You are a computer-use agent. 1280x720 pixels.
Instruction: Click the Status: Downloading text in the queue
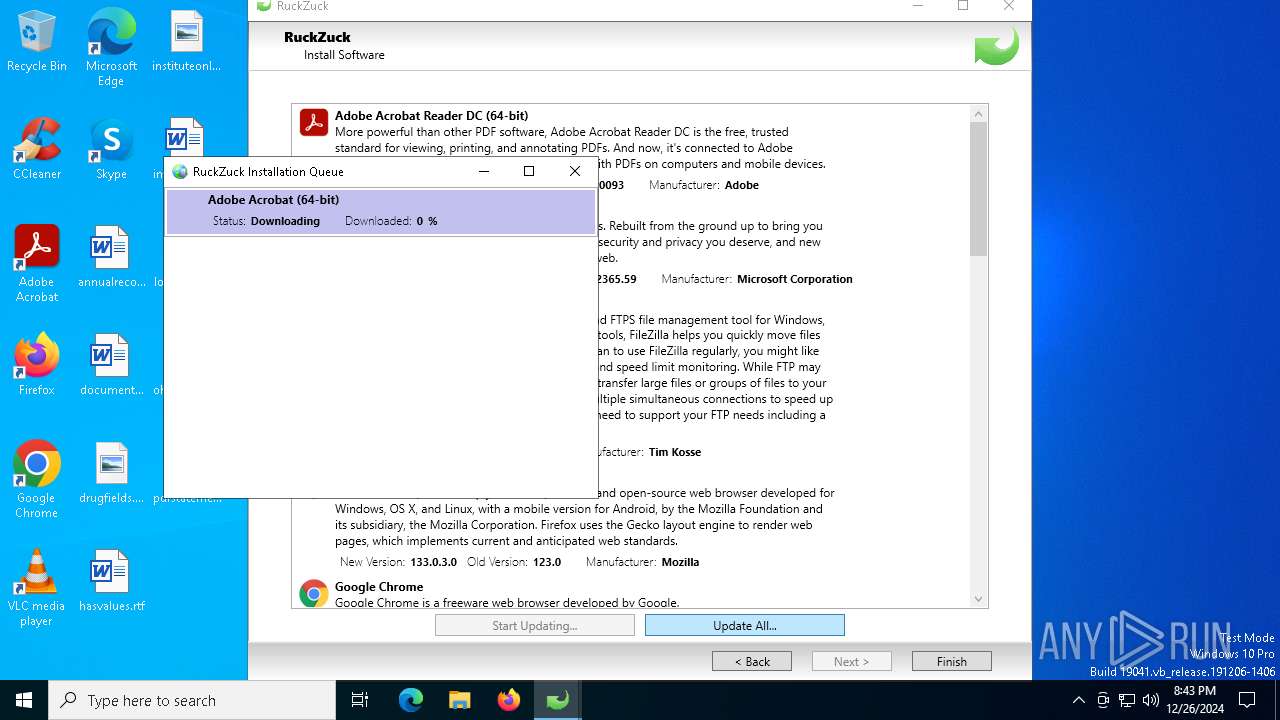point(266,221)
